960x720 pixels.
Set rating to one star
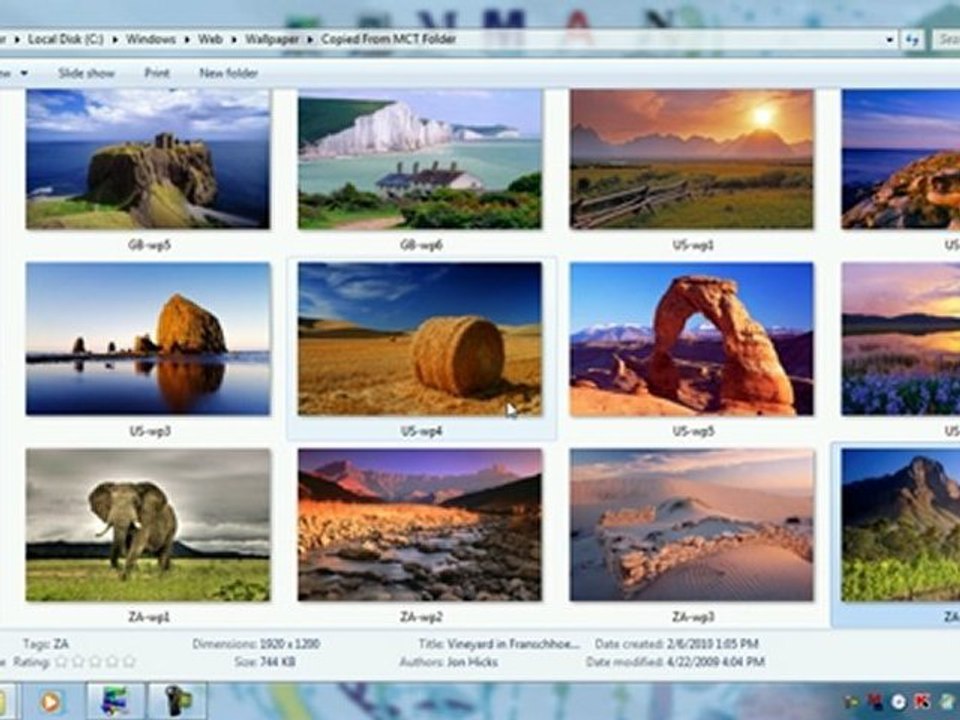tap(61, 661)
